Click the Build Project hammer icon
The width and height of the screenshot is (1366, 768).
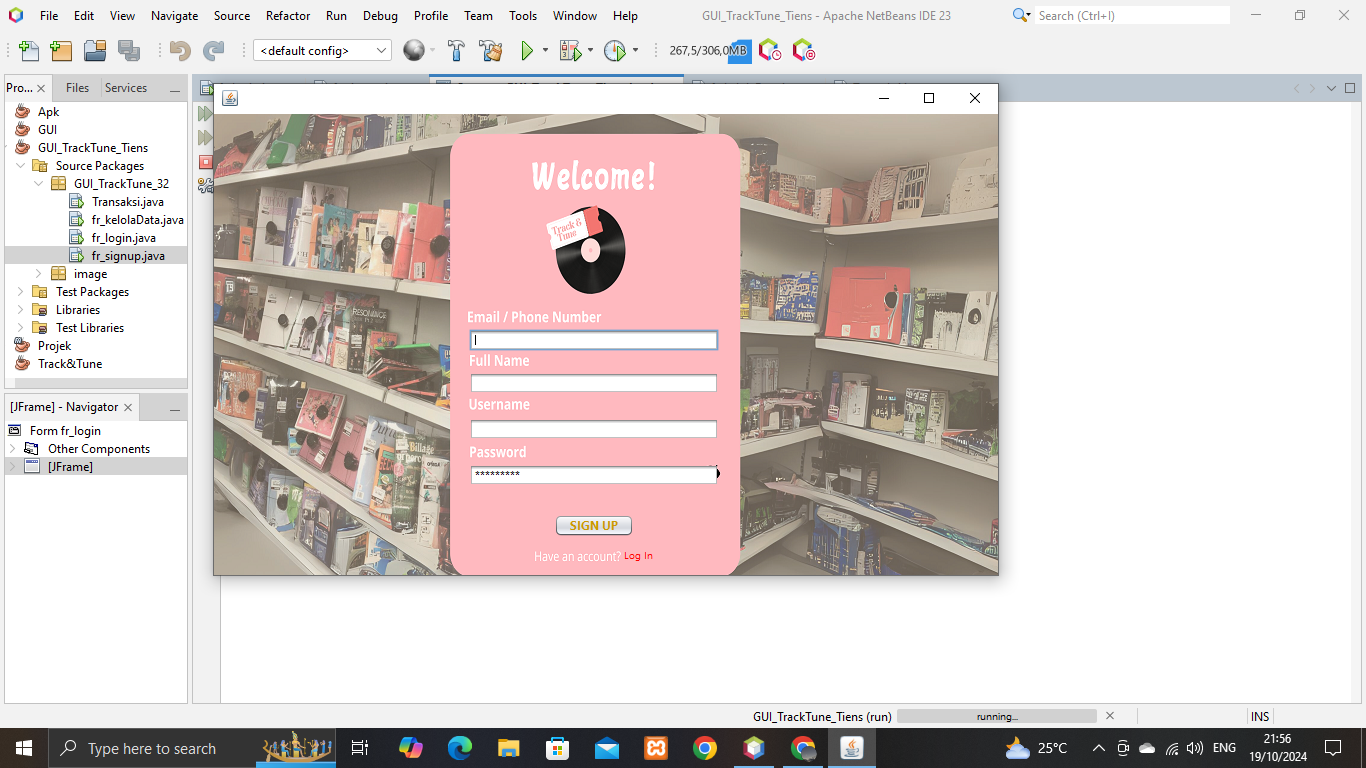(456, 51)
